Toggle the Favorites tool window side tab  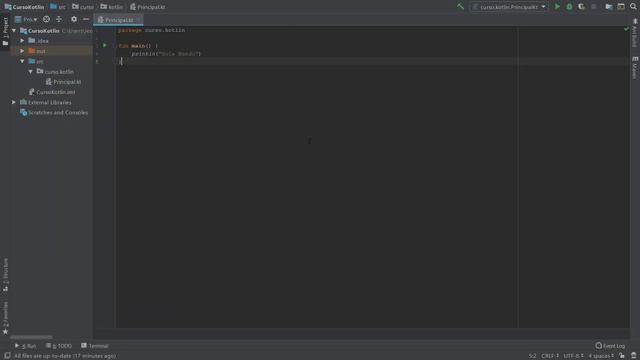coord(5,318)
